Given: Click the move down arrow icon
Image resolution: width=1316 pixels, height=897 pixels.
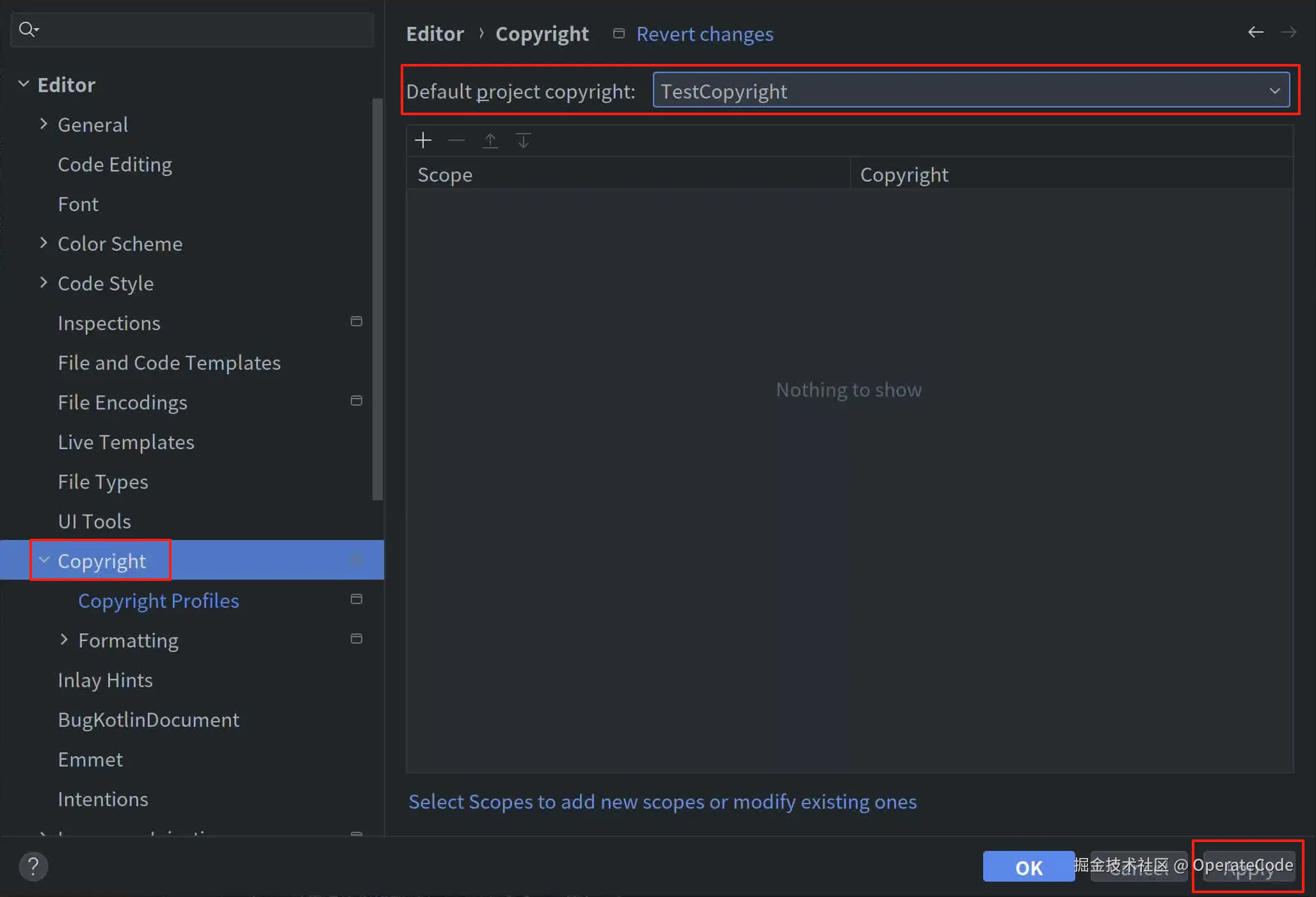Looking at the screenshot, I should (524, 141).
